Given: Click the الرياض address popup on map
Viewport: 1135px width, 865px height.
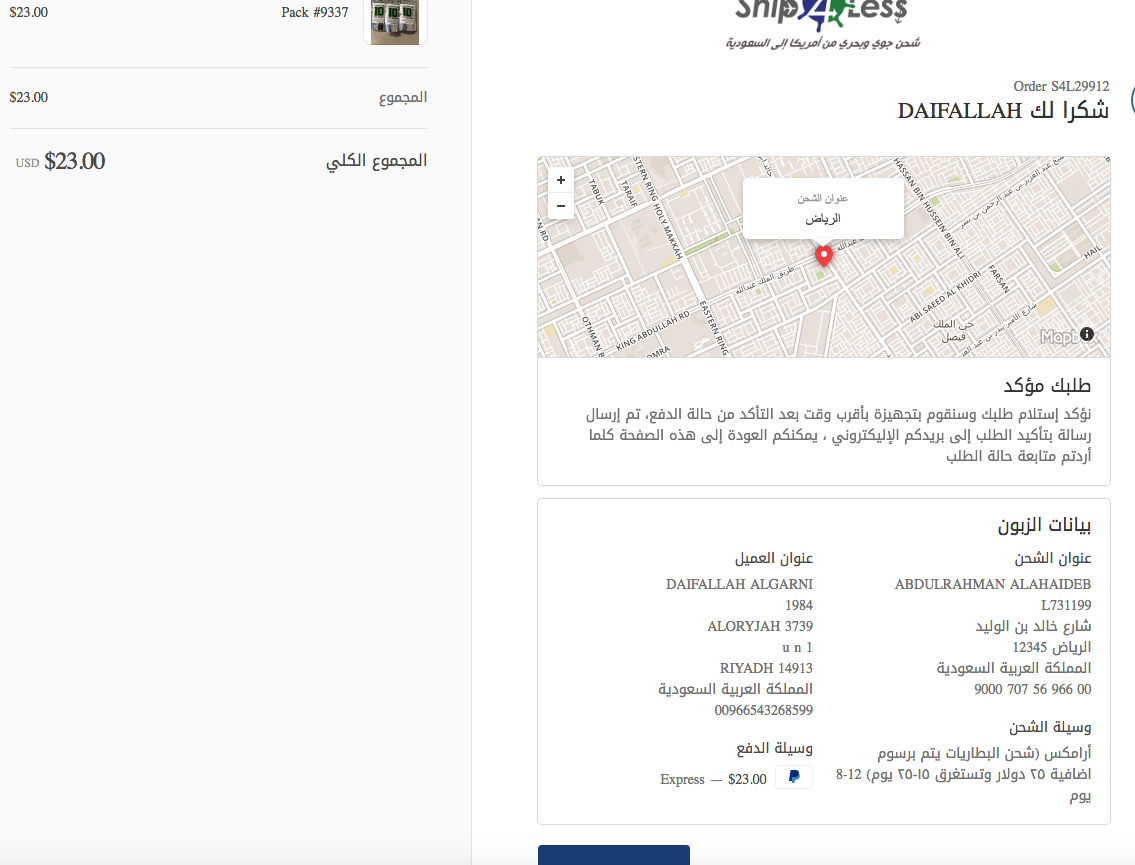Looking at the screenshot, I should (823, 209).
